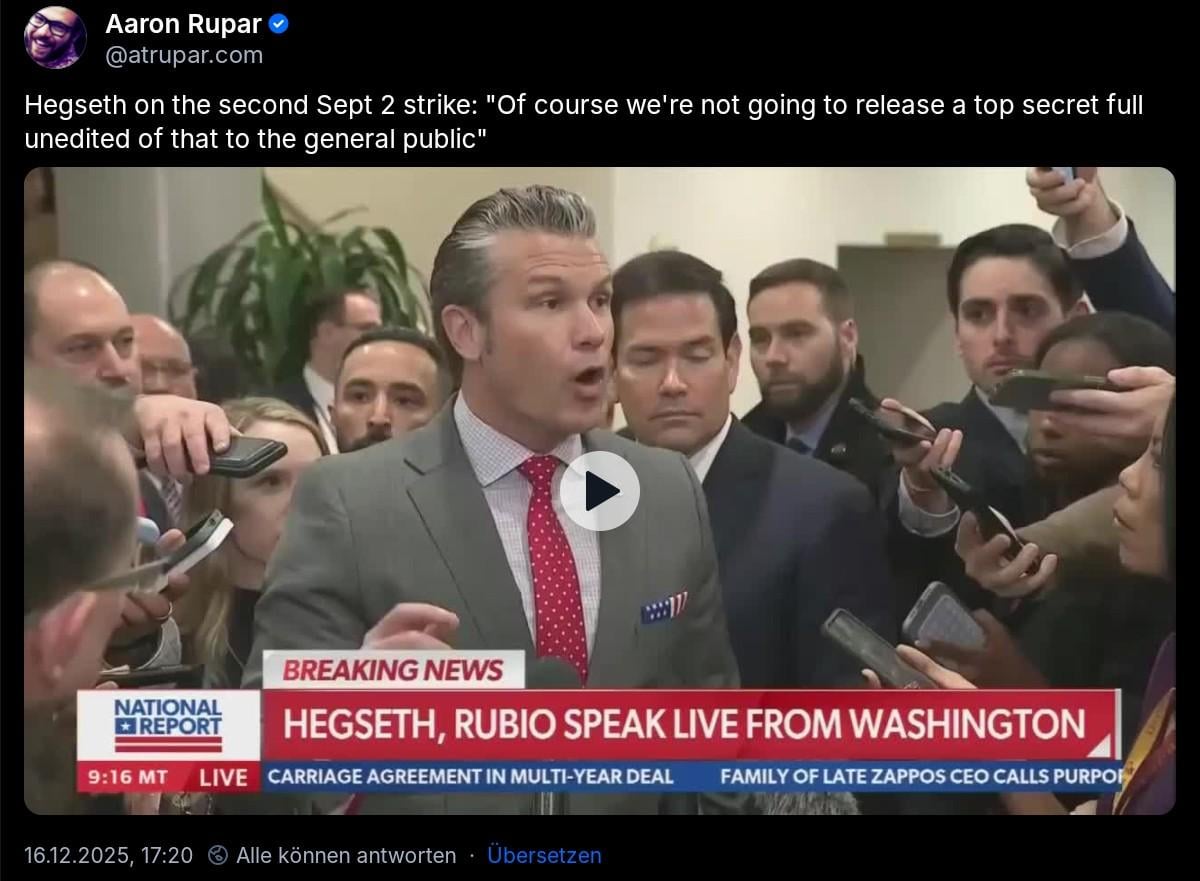This screenshot has width=1200, height=881.
Task: Open the 16.12.2025, 17:20 timestamp
Action: (x=108, y=855)
